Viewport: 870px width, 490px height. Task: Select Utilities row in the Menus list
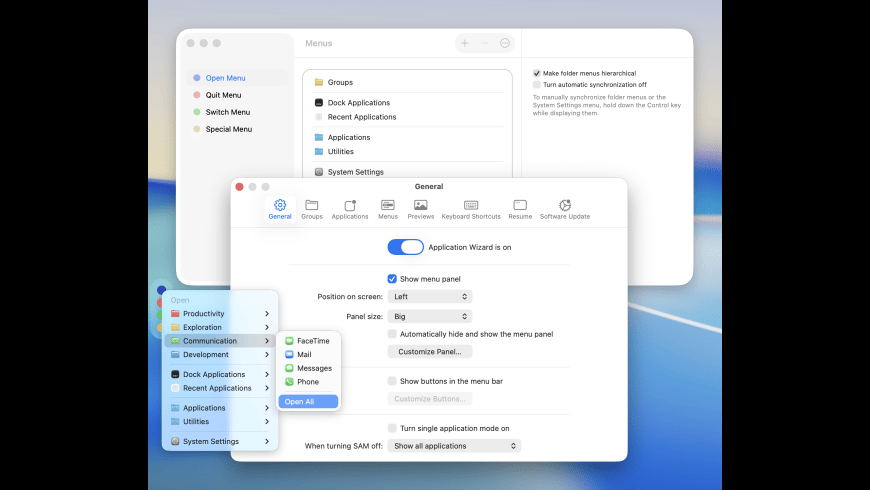[x=407, y=151]
